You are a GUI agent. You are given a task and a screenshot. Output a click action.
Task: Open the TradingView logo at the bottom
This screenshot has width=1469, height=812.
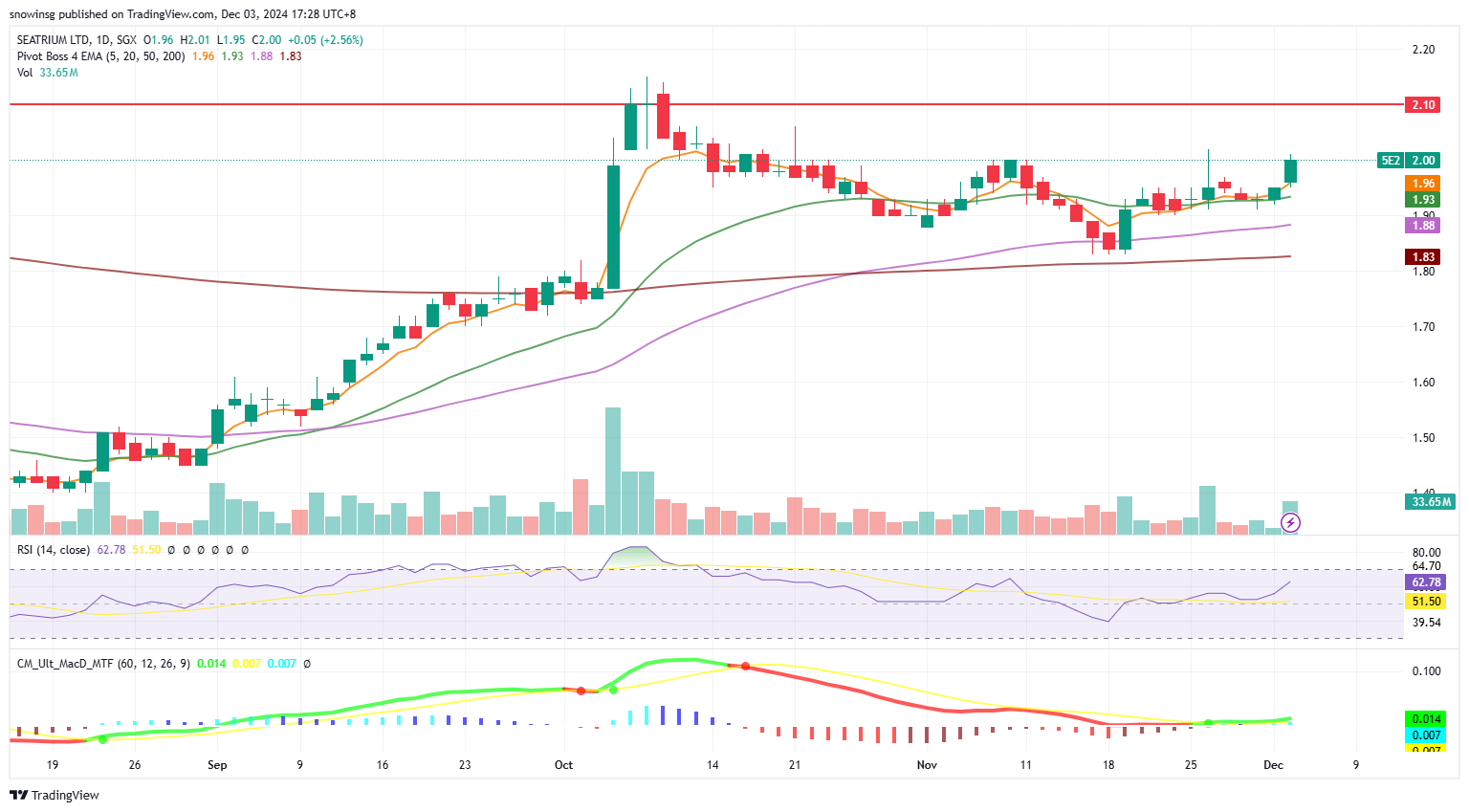click(x=55, y=795)
